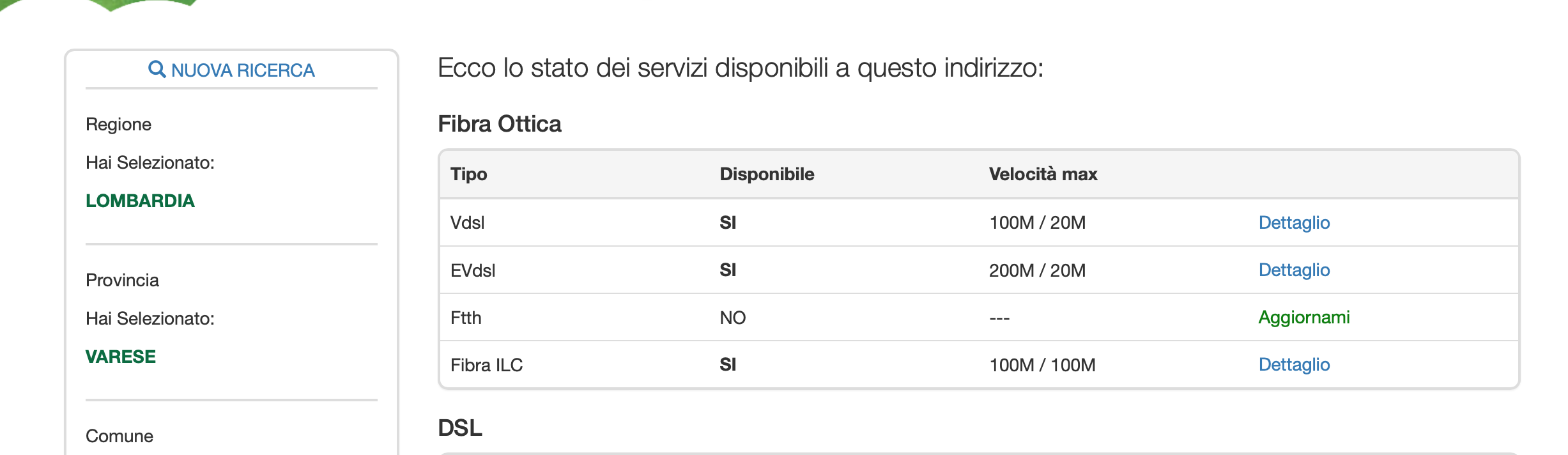Click the Tipo column header
The width and height of the screenshot is (1568, 455).
tap(468, 174)
